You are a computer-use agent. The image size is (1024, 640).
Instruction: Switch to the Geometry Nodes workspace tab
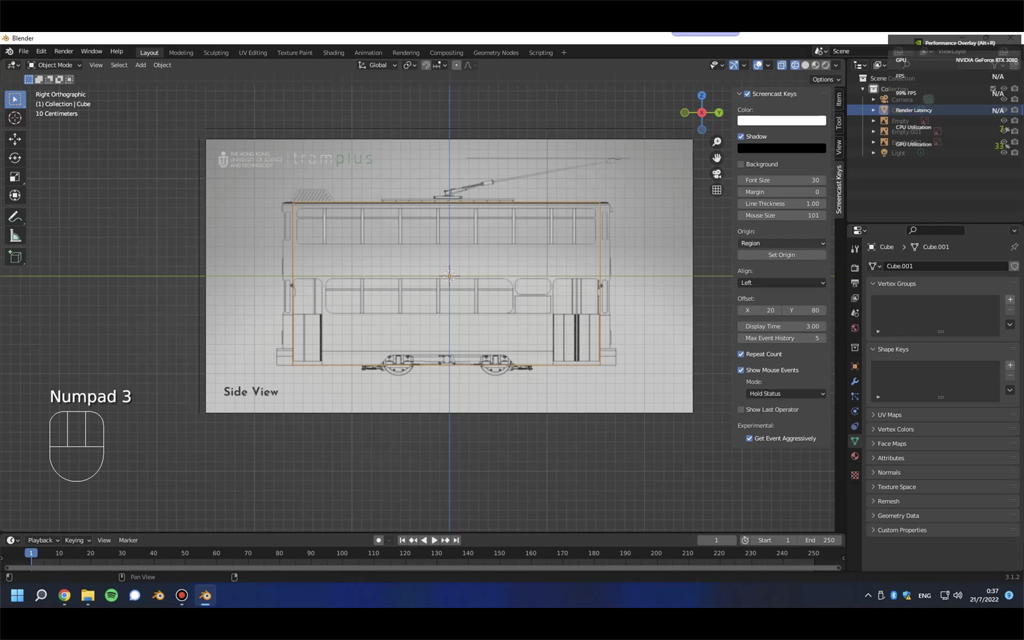coord(496,52)
